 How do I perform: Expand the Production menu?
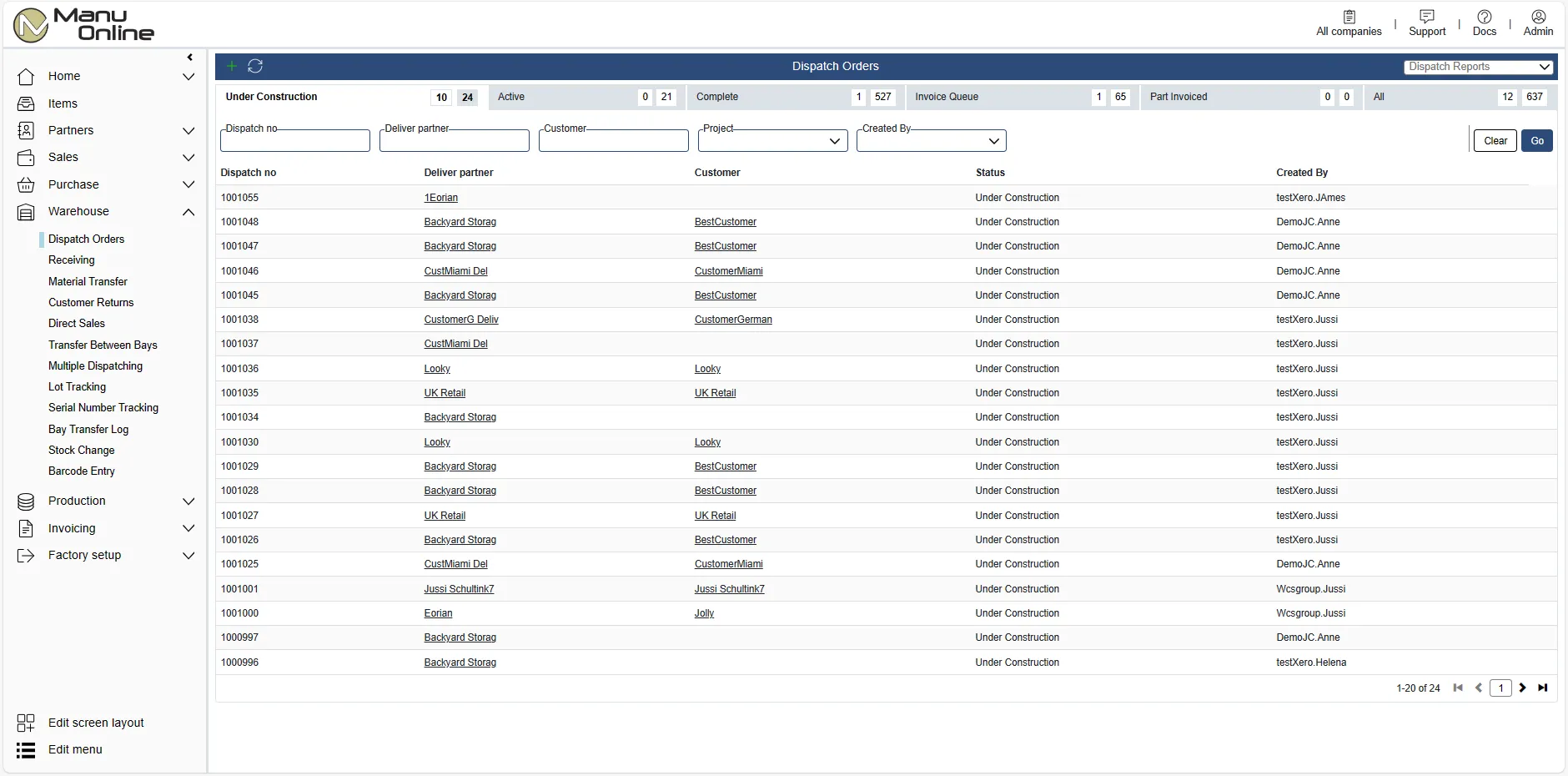(x=188, y=501)
